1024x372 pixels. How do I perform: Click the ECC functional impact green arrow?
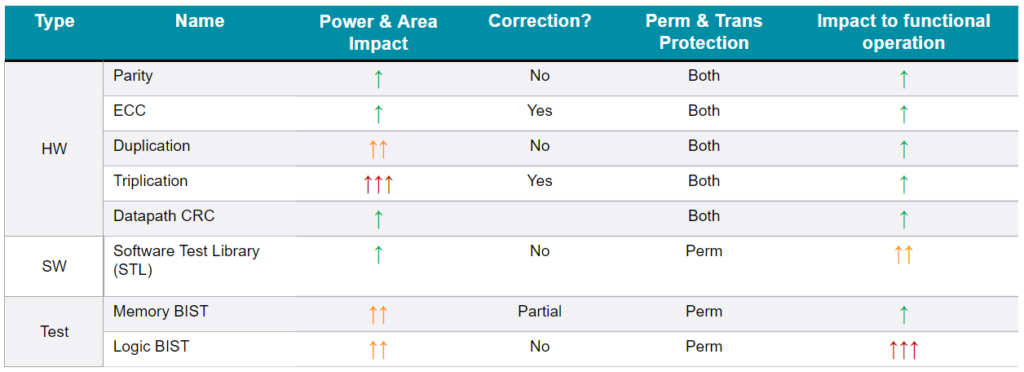point(903,114)
